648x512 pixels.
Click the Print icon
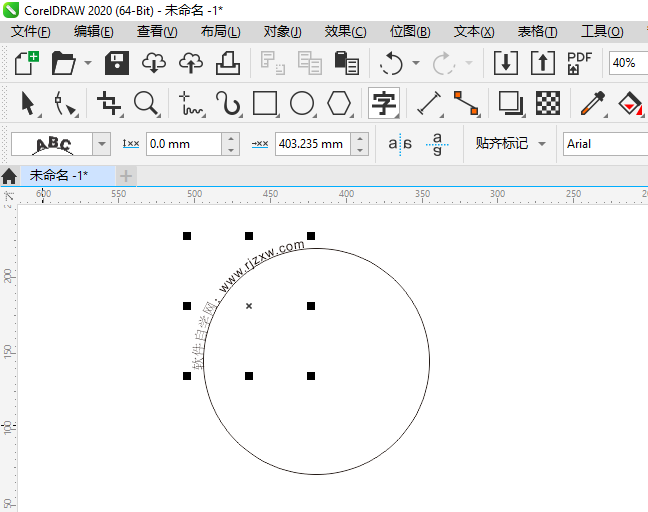228,63
